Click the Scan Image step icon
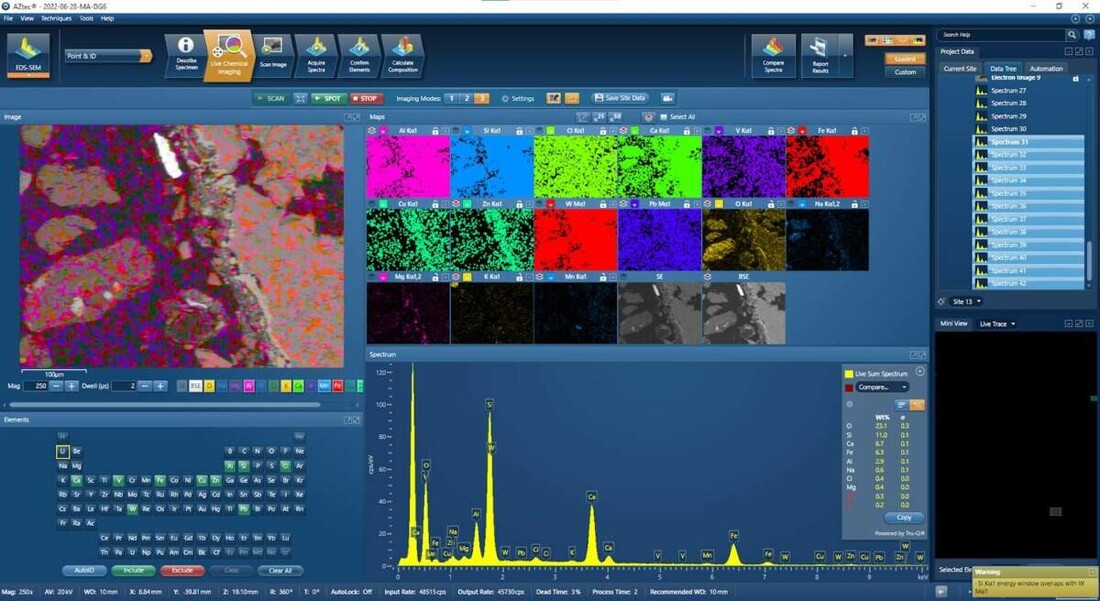This screenshot has height=601, width=1100. point(272,52)
